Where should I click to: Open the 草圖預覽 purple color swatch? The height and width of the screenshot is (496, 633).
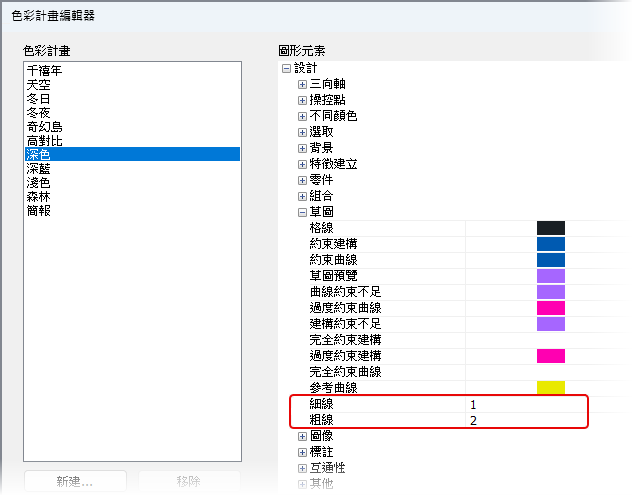coord(551,276)
